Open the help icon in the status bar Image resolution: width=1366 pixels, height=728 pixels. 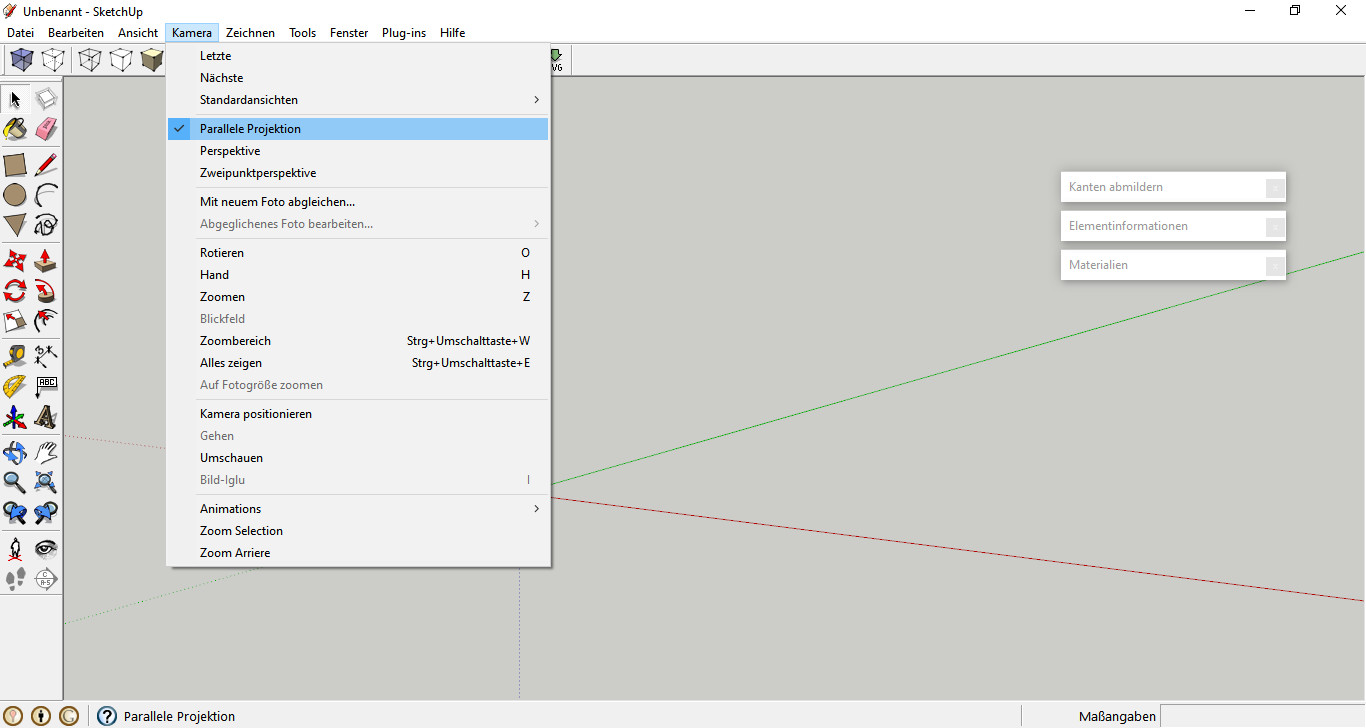(107, 716)
